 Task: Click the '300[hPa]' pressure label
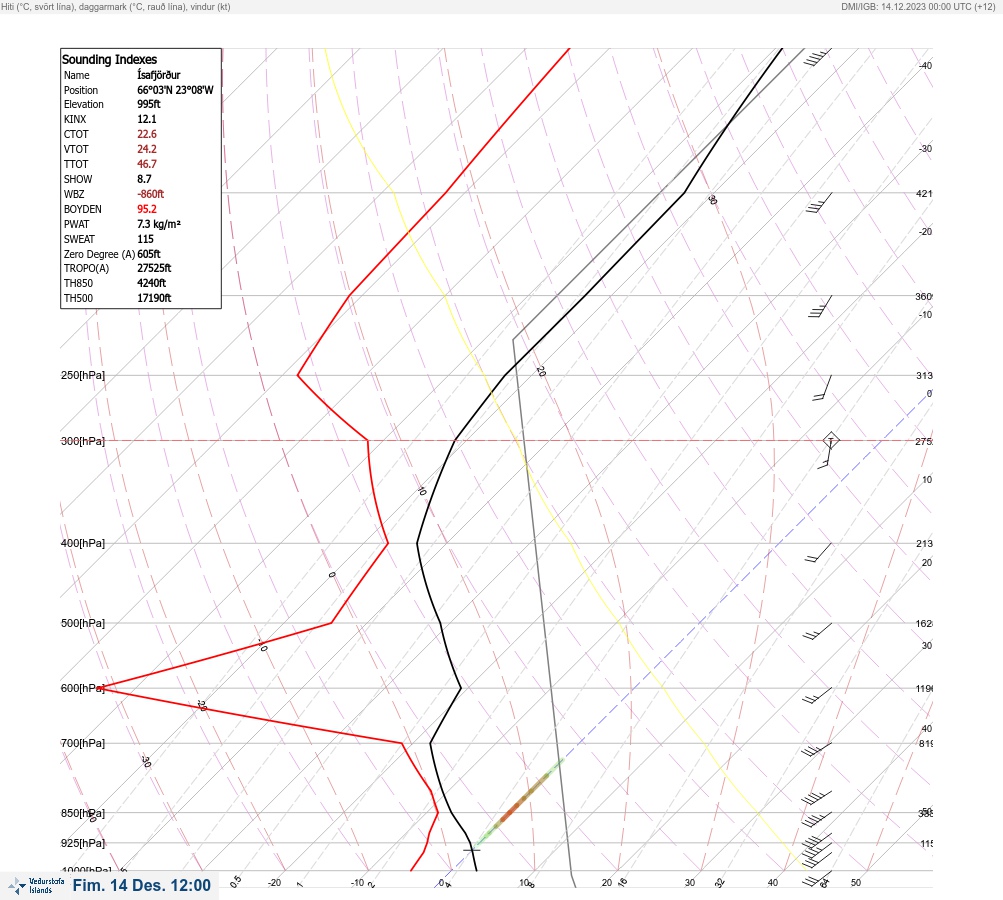pyautogui.click(x=83, y=441)
